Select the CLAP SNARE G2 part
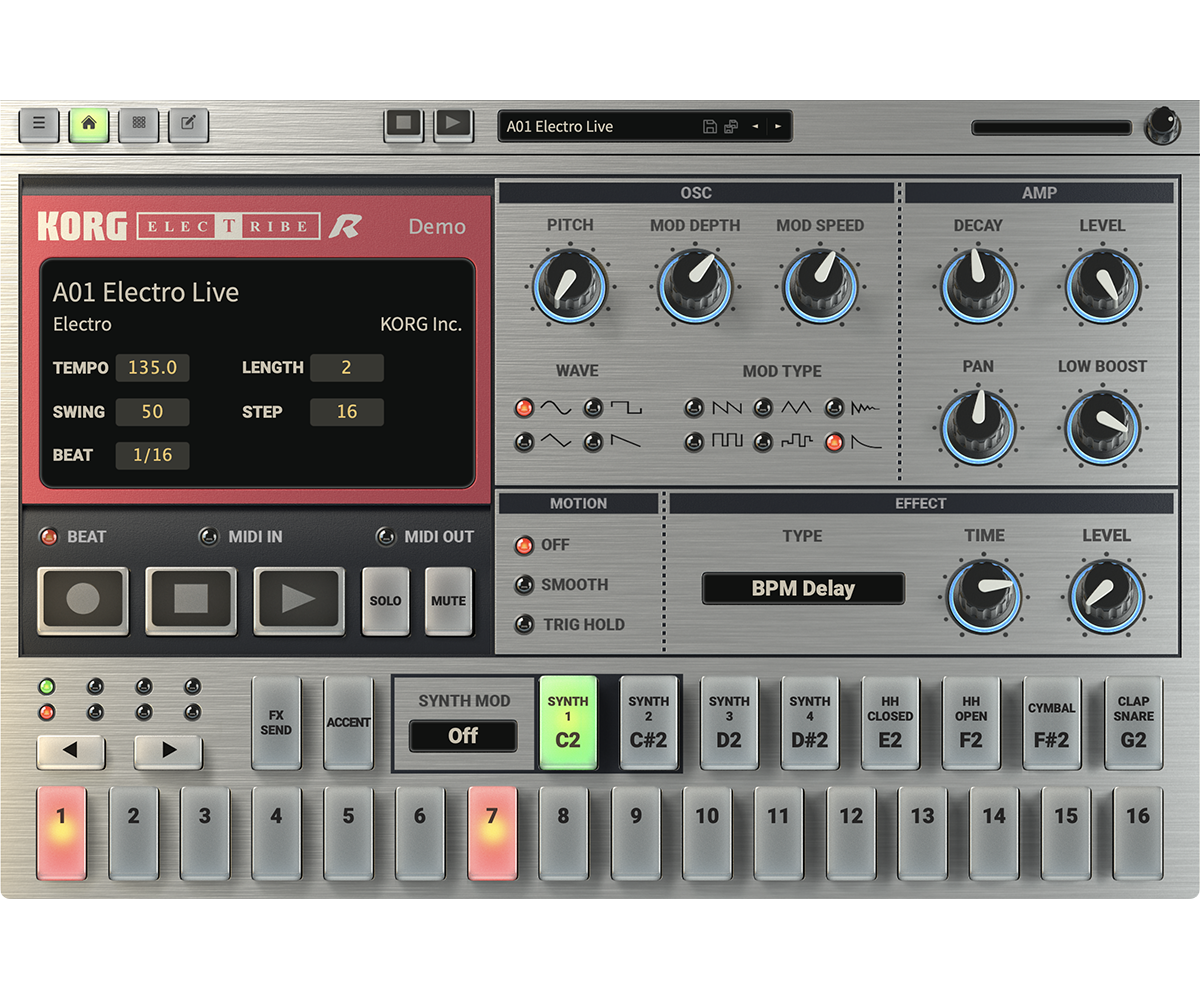 pyautogui.click(x=1133, y=722)
